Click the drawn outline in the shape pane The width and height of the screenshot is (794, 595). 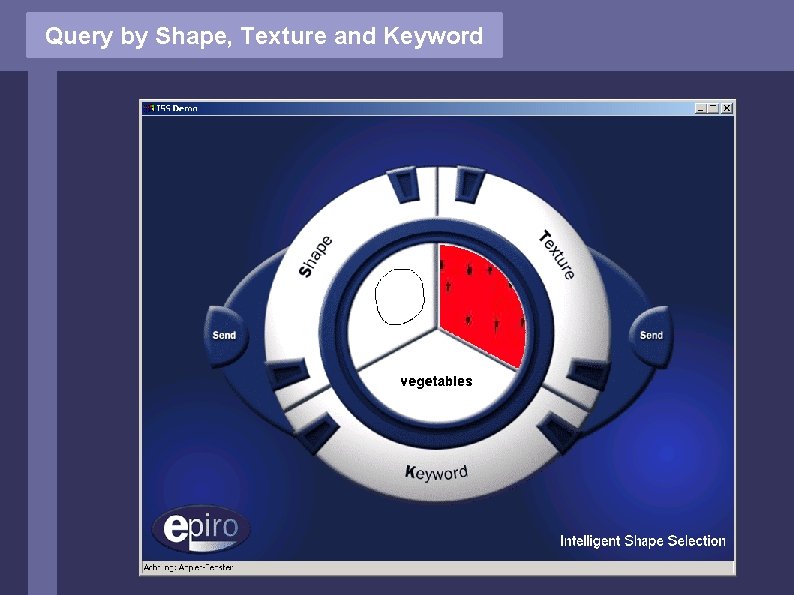click(400, 297)
